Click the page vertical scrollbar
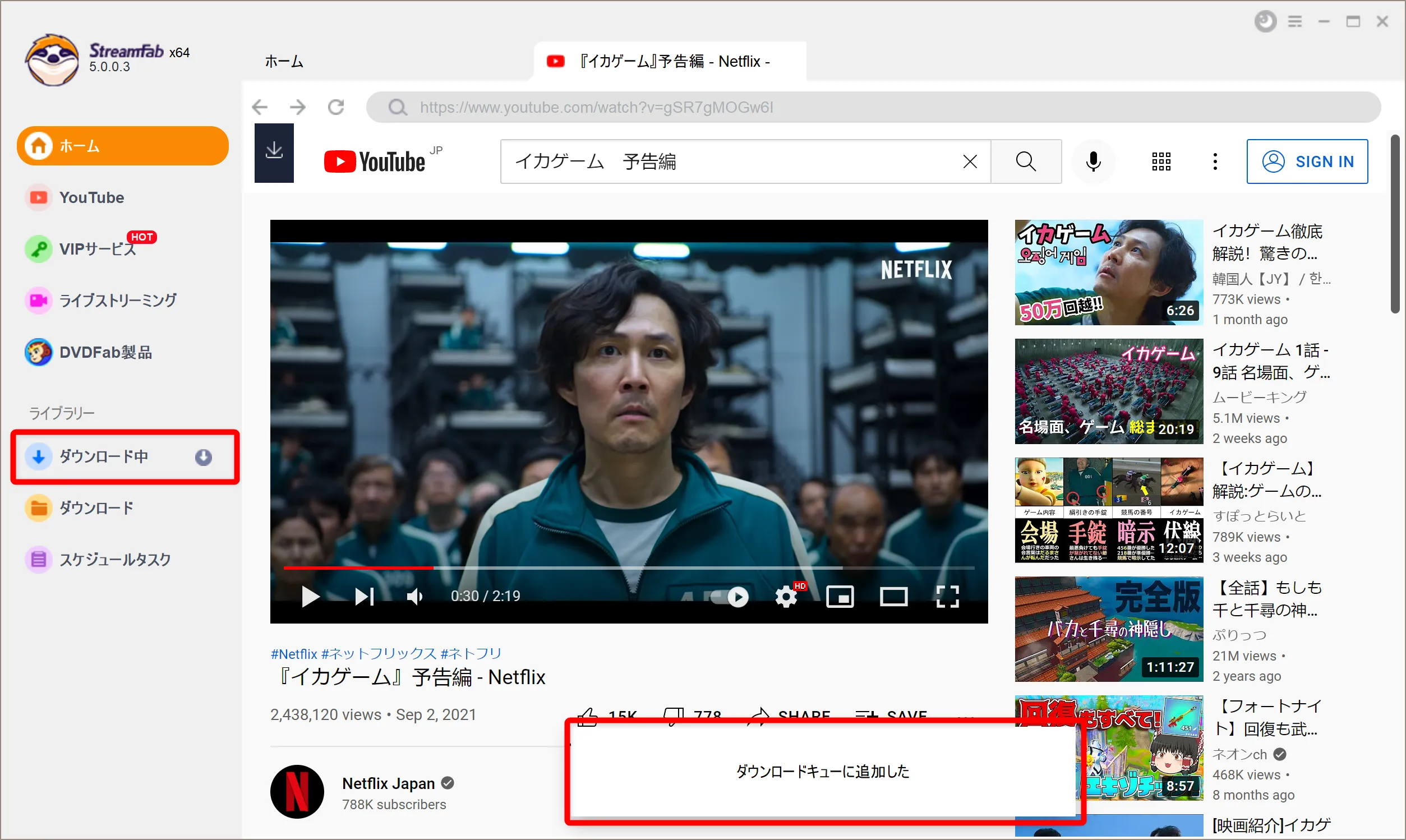This screenshot has height=840, width=1406. click(1395, 224)
